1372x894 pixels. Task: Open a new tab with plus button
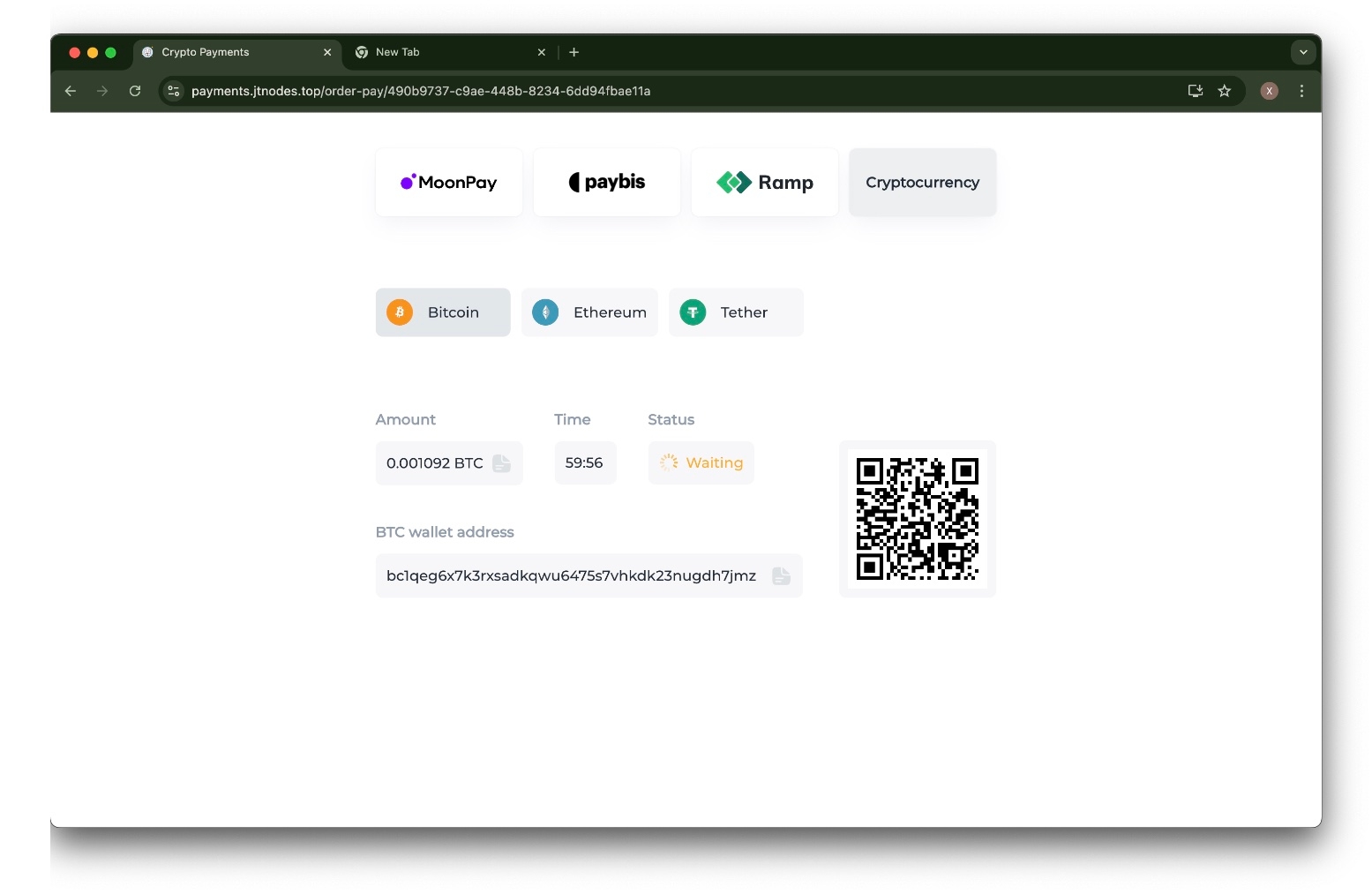click(574, 52)
